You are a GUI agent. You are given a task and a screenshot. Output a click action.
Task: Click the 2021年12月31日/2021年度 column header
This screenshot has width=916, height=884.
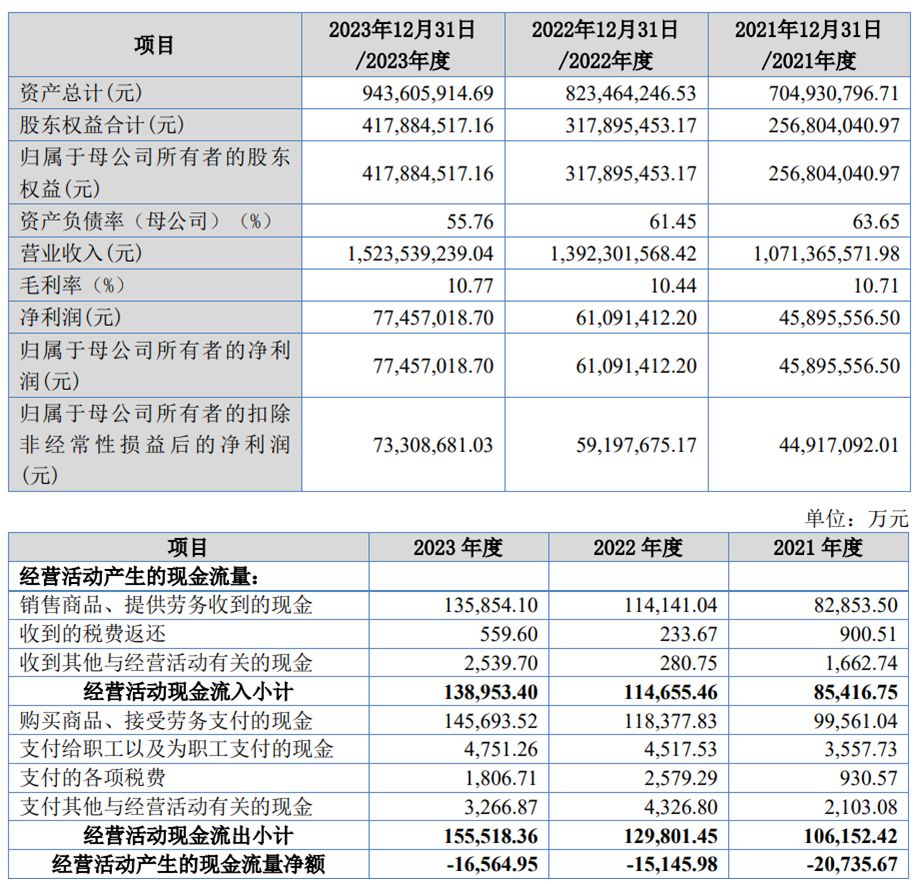(808, 45)
